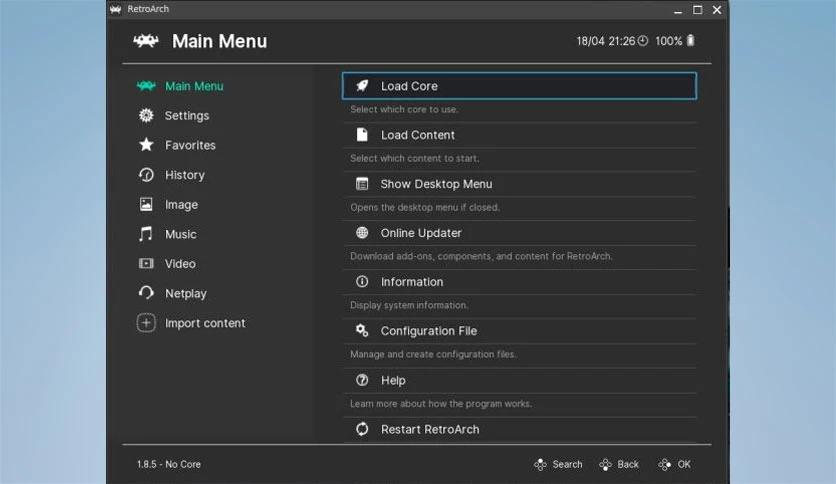Click the Back gamepad hint icon
Screen dimensions: 836x484
click(605, 464)
